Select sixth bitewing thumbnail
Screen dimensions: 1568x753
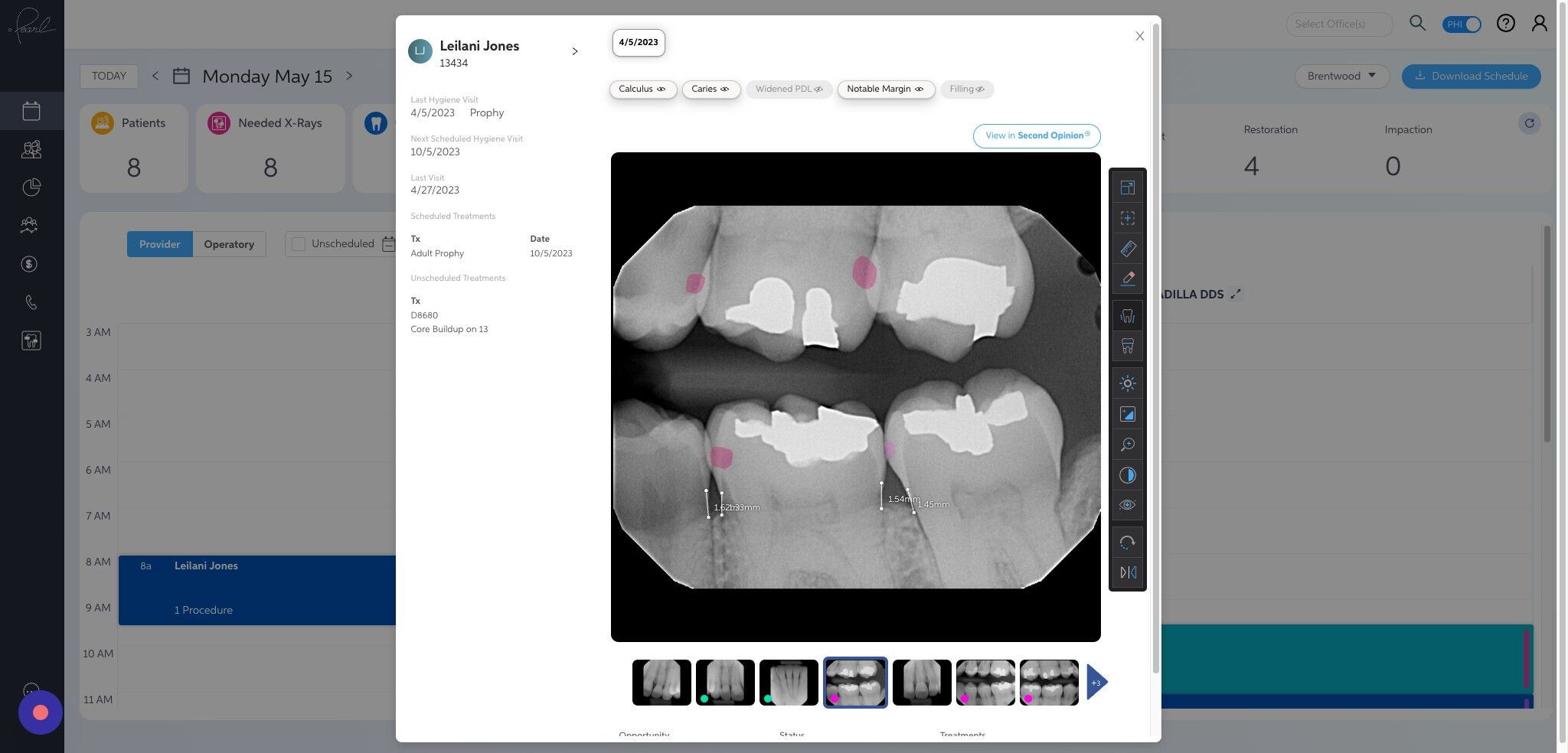click(x=985, y=683)
